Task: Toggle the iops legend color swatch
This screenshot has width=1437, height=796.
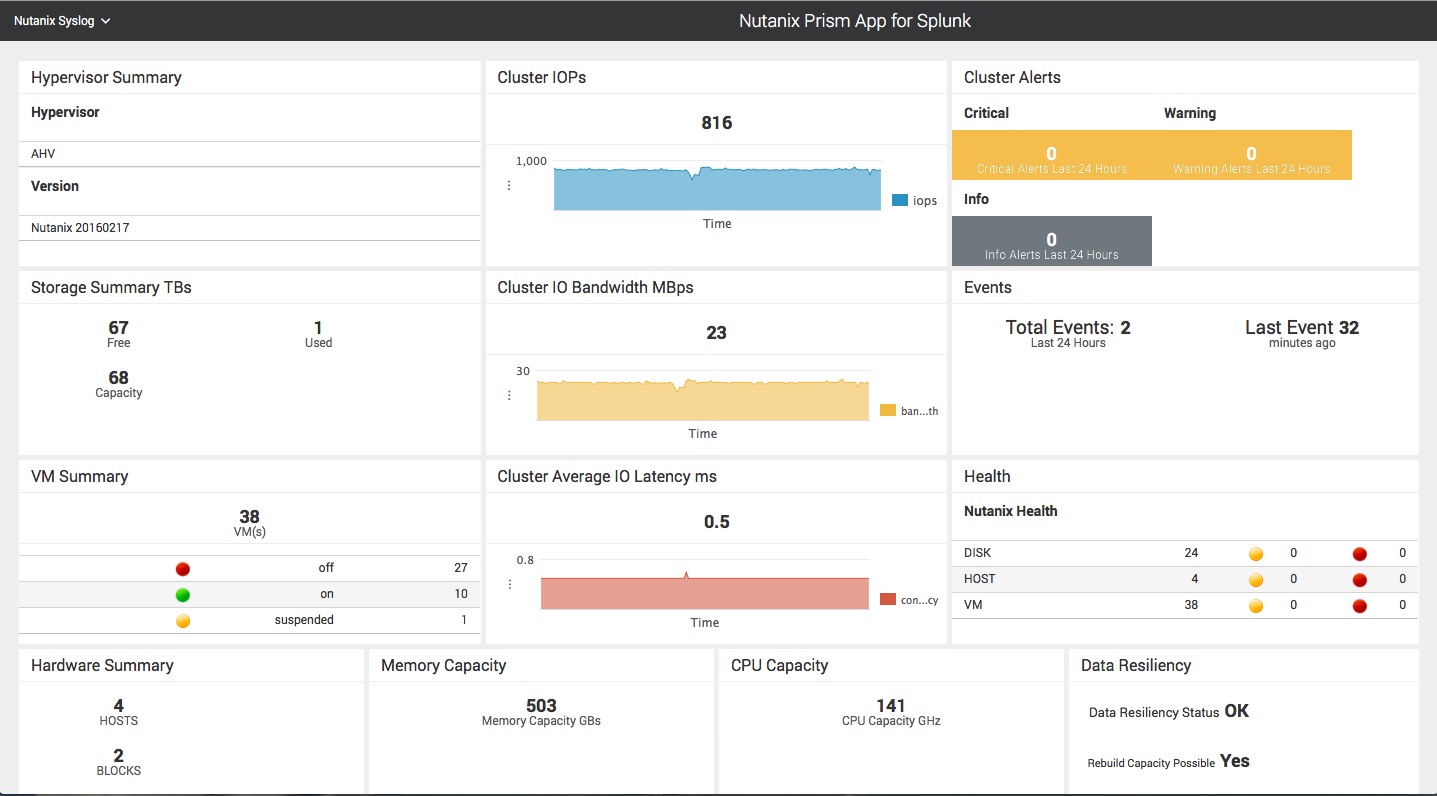Action: point(900,201)
